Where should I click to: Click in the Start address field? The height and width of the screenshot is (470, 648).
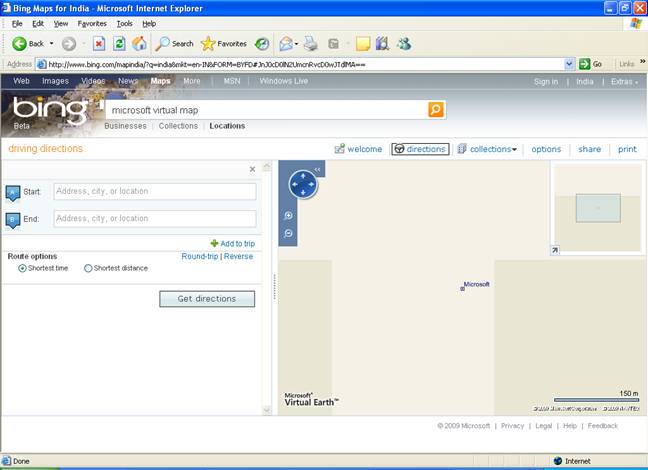155,191
